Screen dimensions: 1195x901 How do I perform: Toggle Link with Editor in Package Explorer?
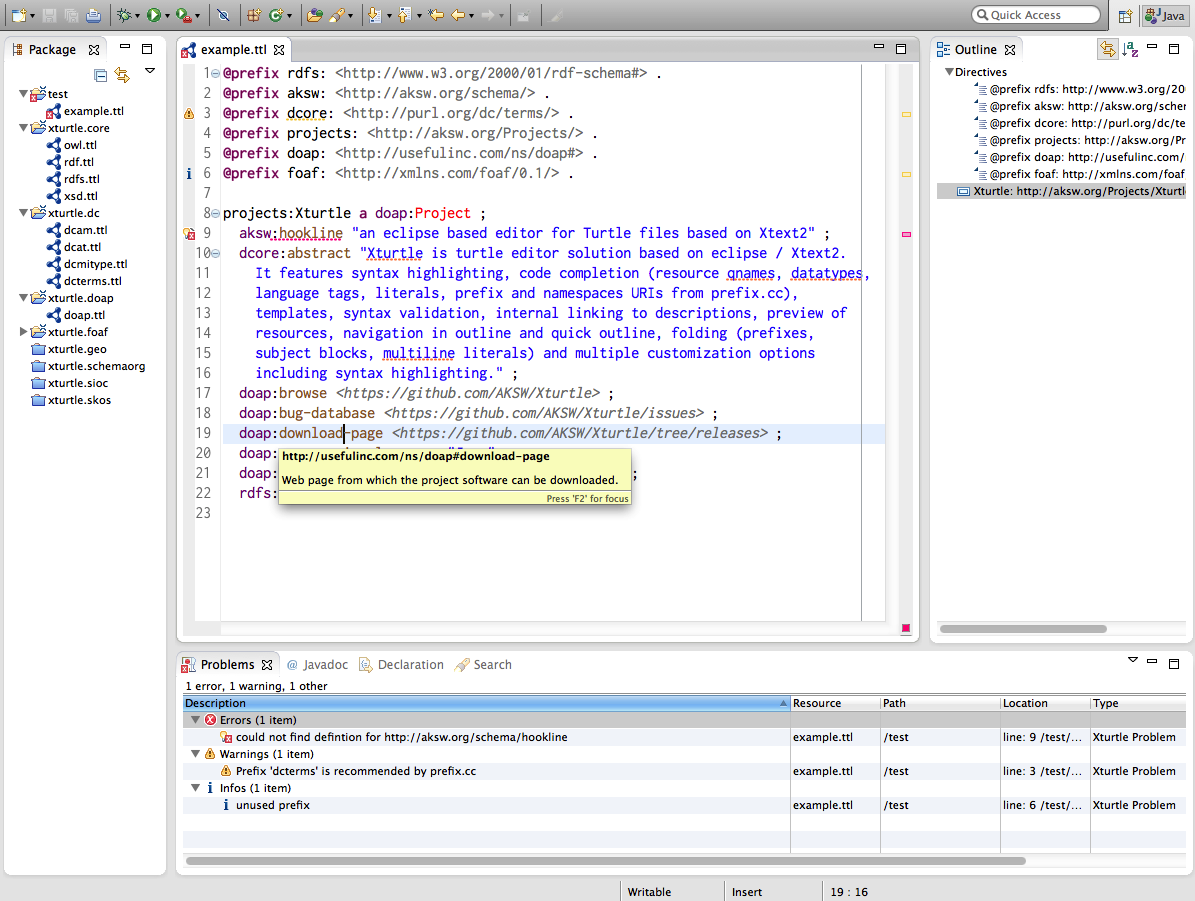point(122,75)
